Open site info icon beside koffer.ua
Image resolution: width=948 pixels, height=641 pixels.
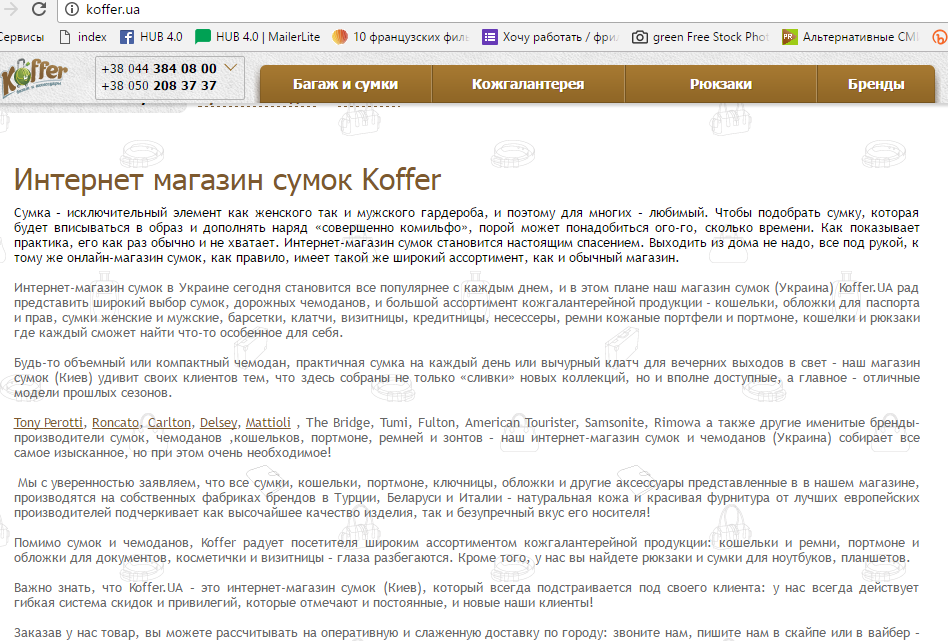(x=72, y=9)
